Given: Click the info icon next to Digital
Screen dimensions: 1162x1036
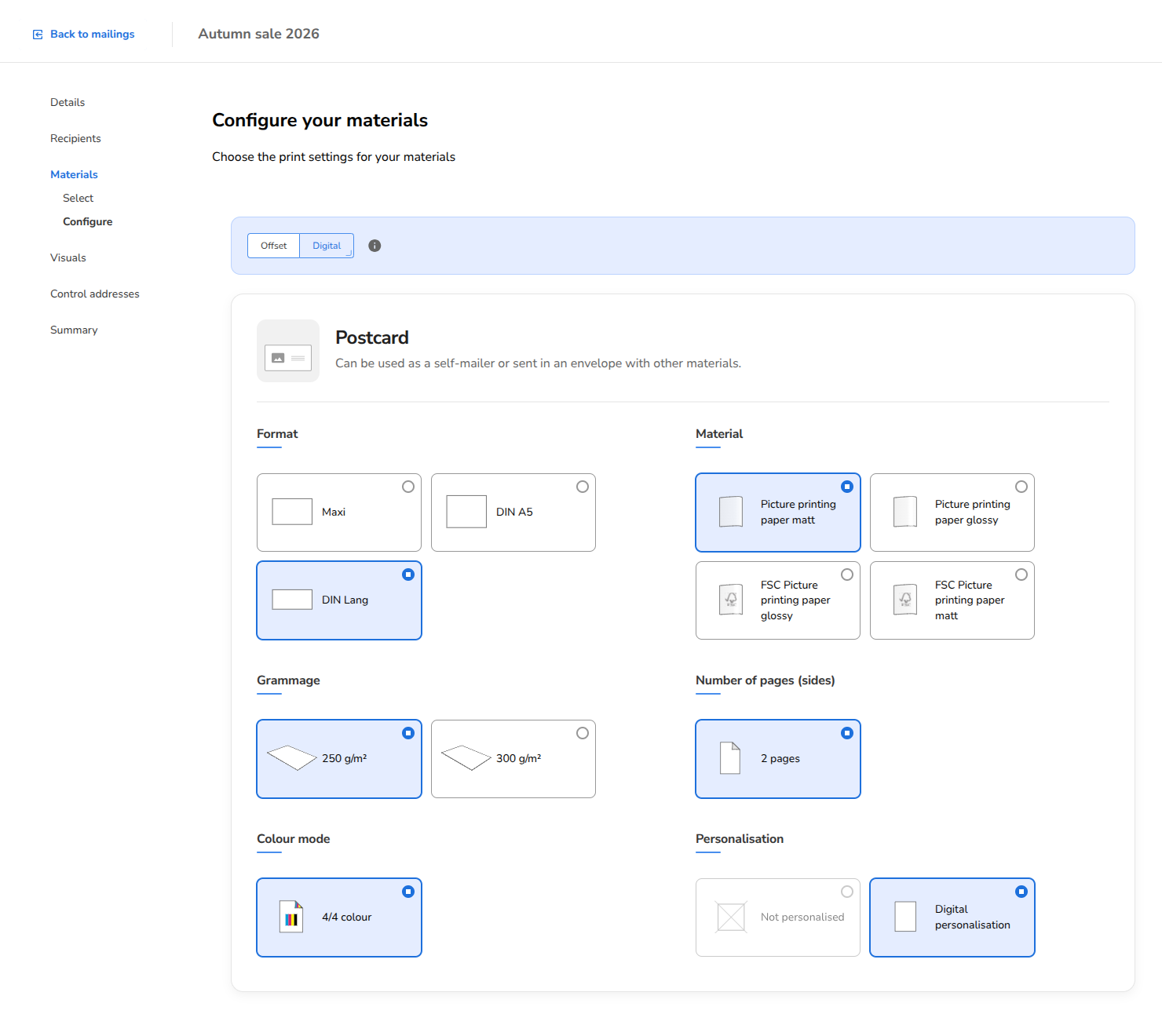Looking at the screenshot, I should 375,246.
